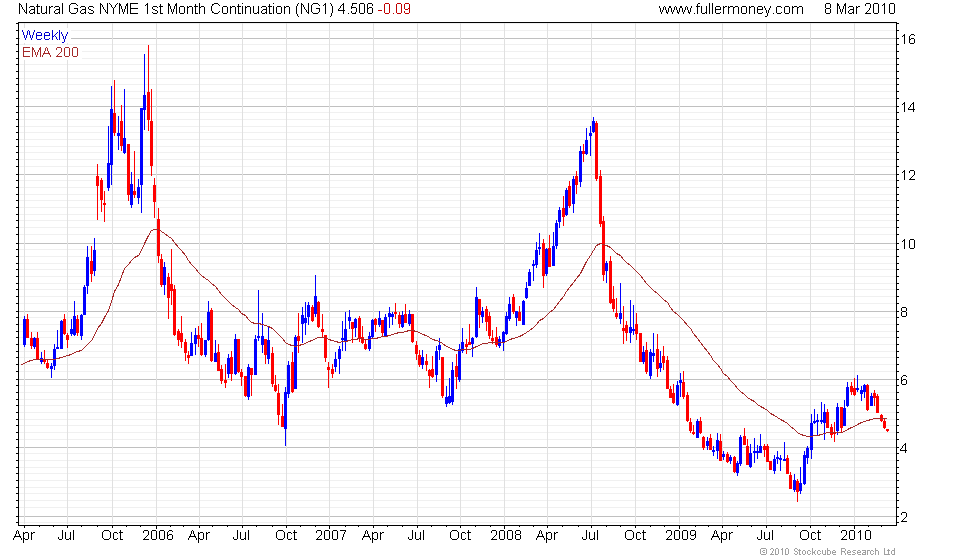Click the 2009 x-axis label
Viewport: 980px width, 560px height.
point(680,535)
